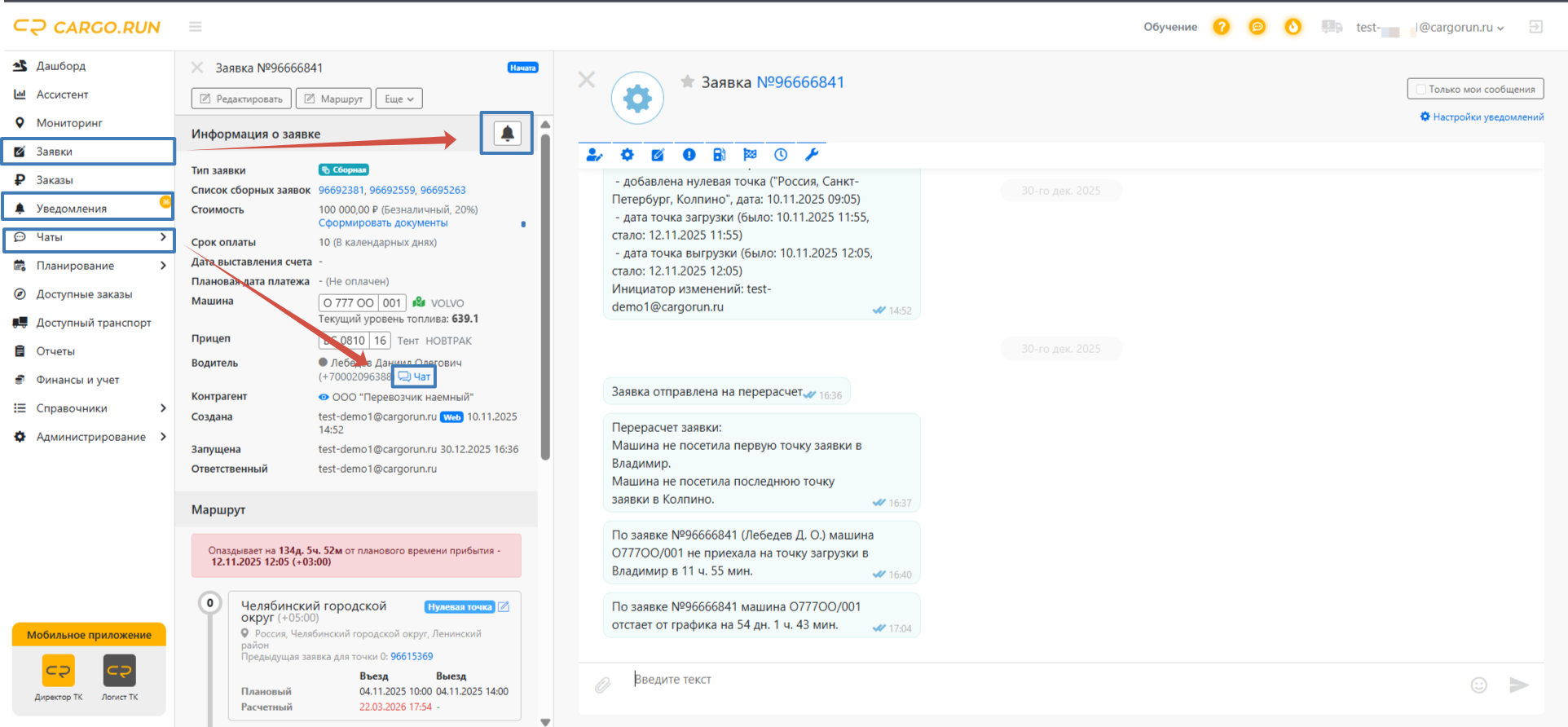The height and width of the screenshot is (727, 1568).
Task: Select the fuel pump icon in chat toolbar
Action: point(719,154)
